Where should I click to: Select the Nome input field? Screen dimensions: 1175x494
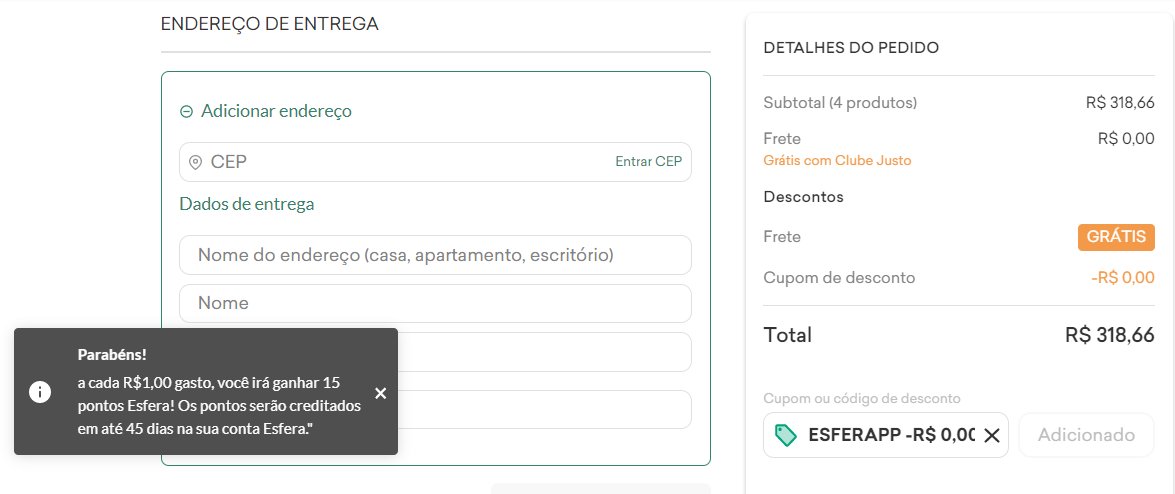tap(435, 303)
